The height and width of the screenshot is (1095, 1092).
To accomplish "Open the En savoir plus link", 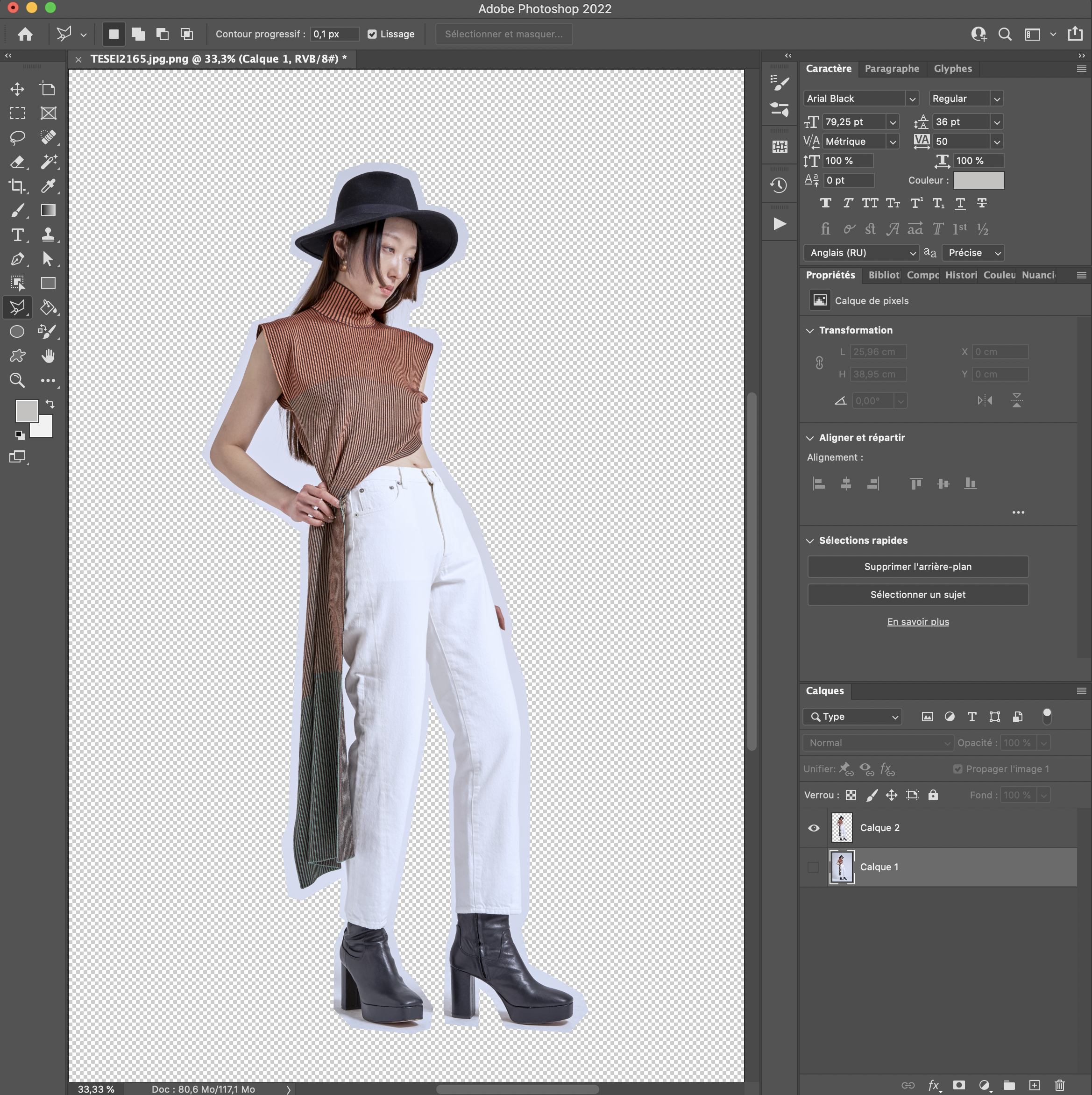I will pyautogui.click(x=917, y=622).
